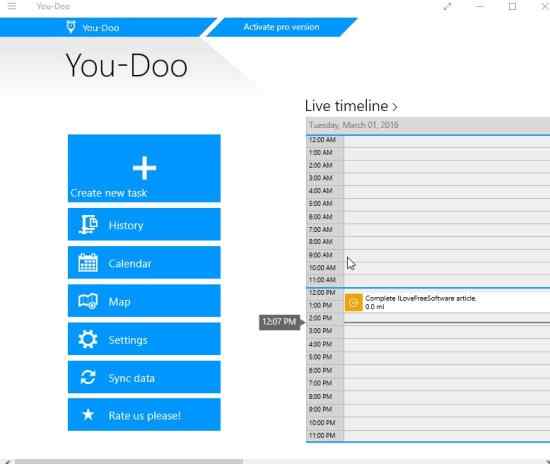Click the Map icon
This screenshot has height=464, width=550.
(88, 301)
